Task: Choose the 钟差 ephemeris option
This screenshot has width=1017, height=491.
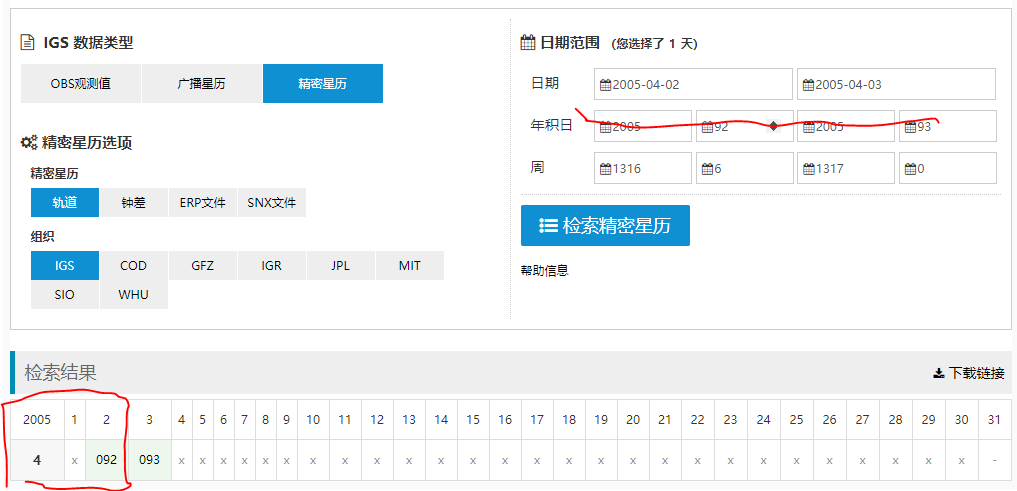Action: coord(134,202)
